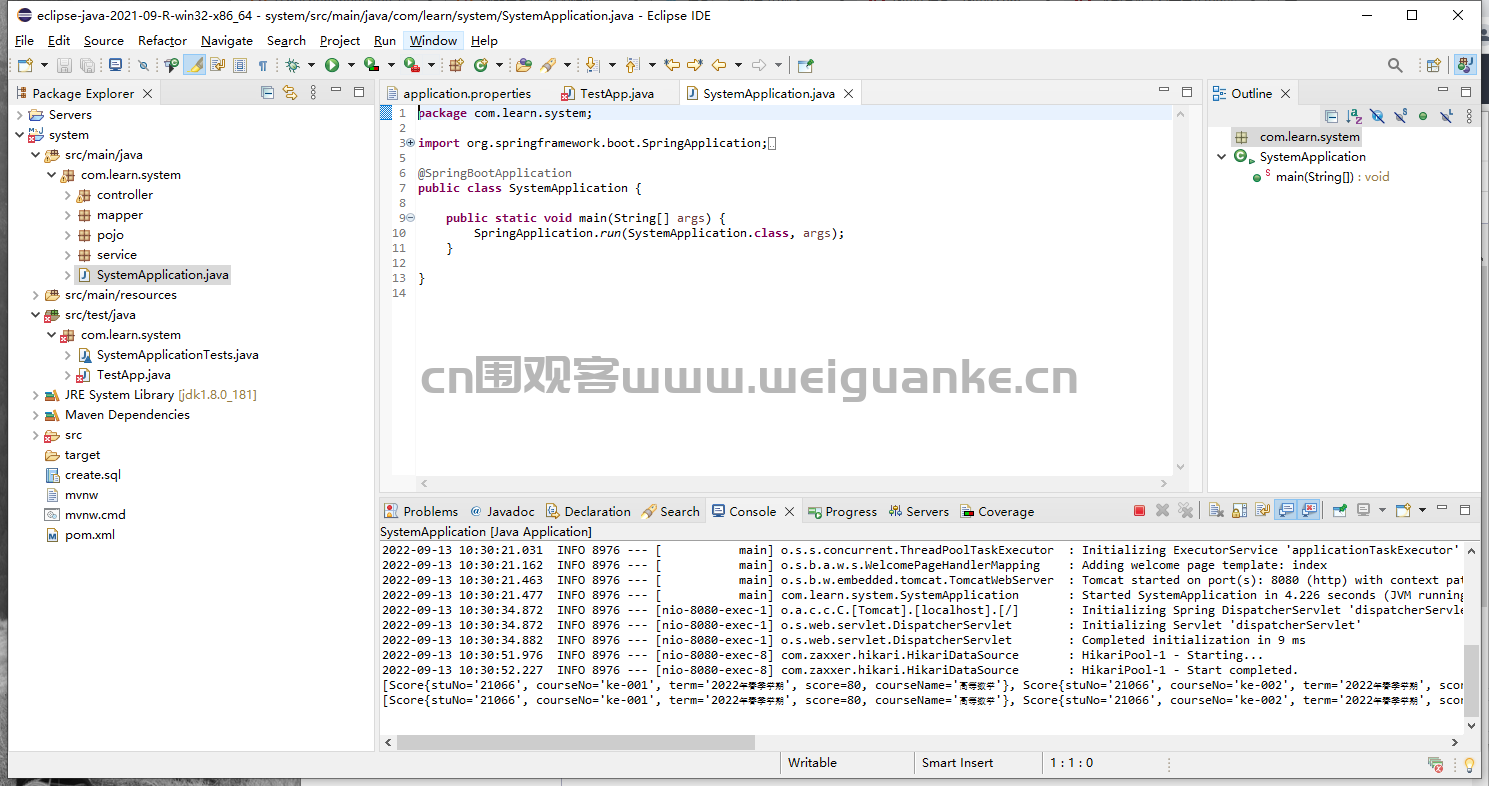Collapse All in Outline view

[1331, 116]
